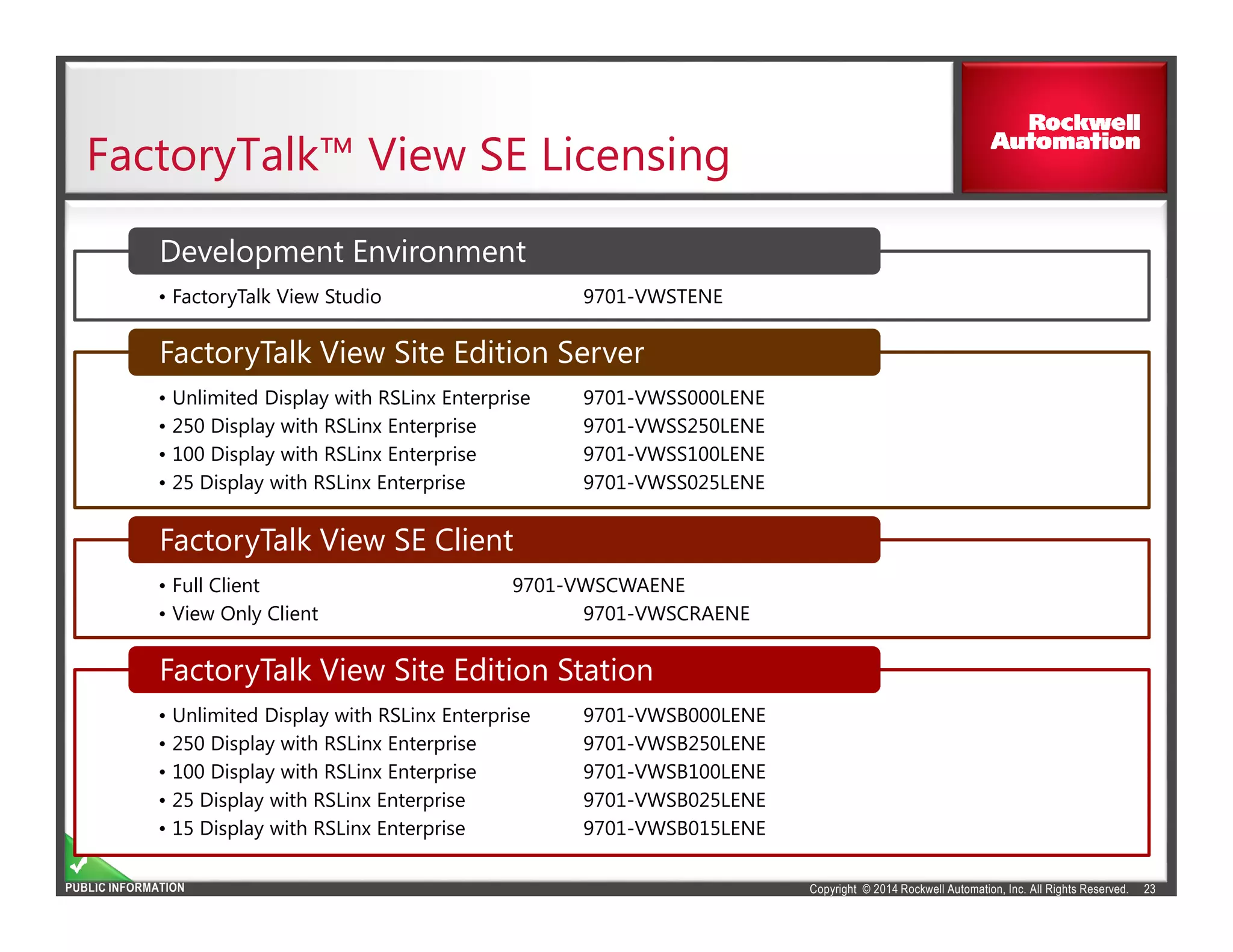Screen dimensions: 1233x952
Task: Click slide page number 23
Action: 1149,889
